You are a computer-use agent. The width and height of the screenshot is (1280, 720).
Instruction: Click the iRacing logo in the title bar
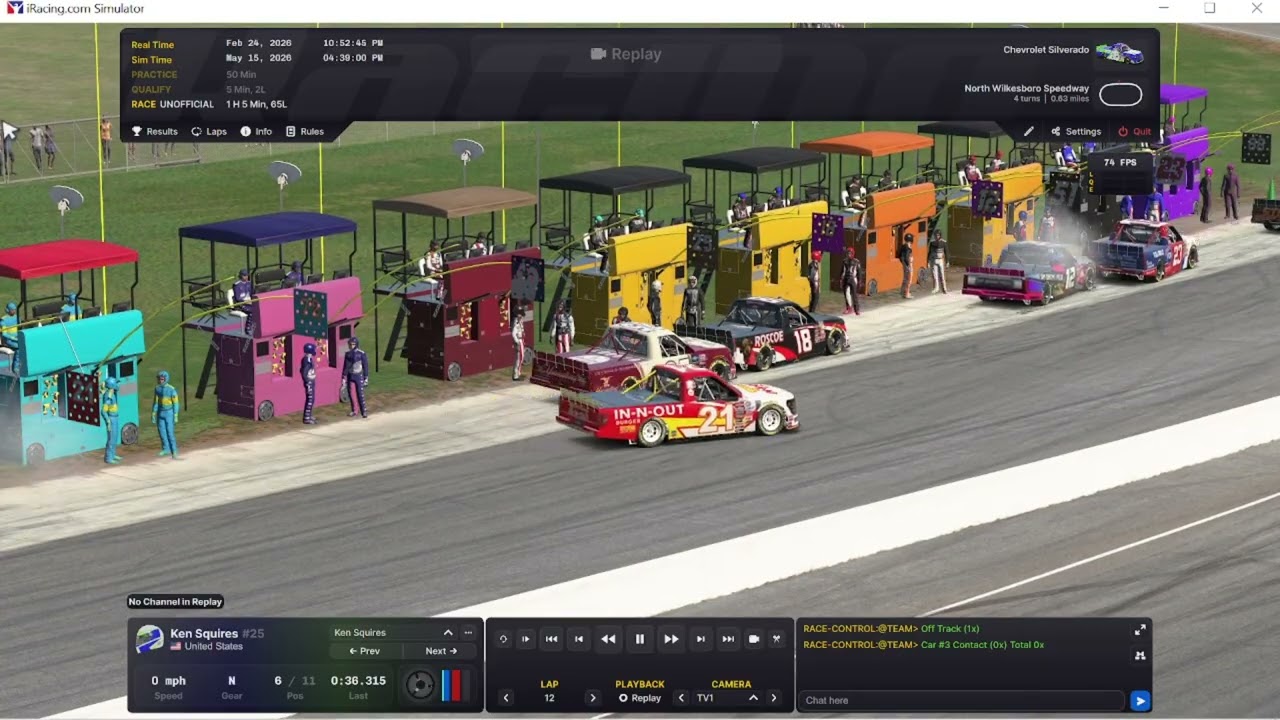pos(14,8)
